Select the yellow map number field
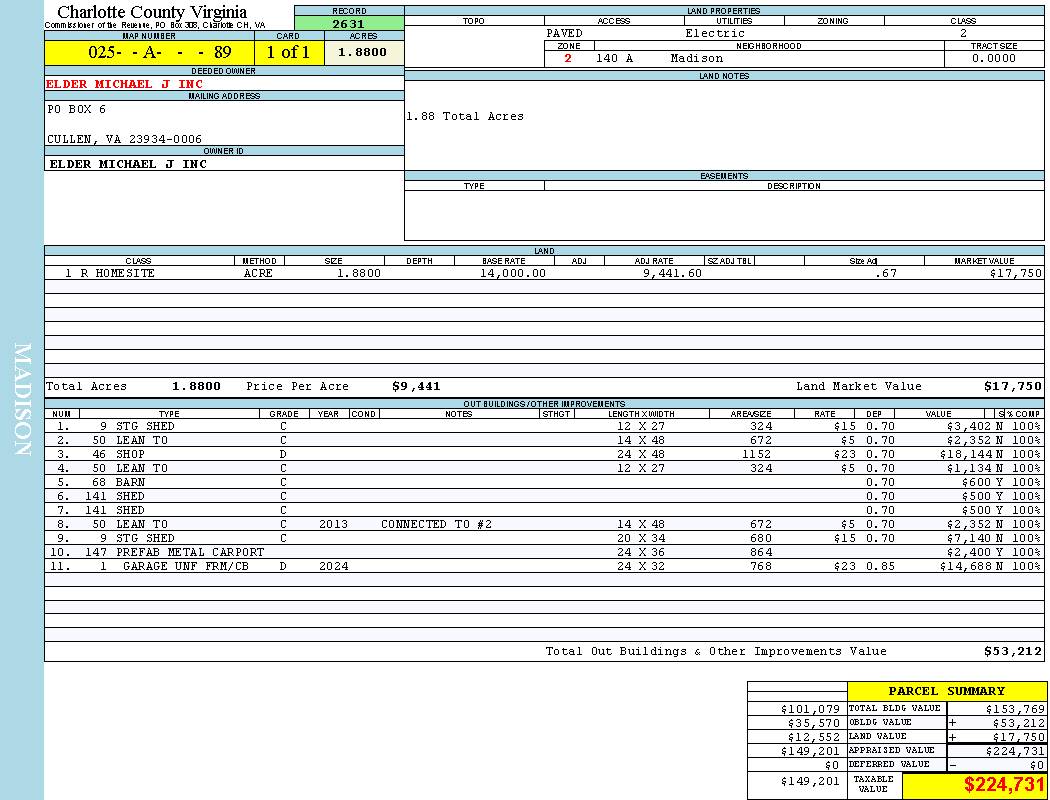The width and height of the screenshot is (1050, 800). point(149,53)
